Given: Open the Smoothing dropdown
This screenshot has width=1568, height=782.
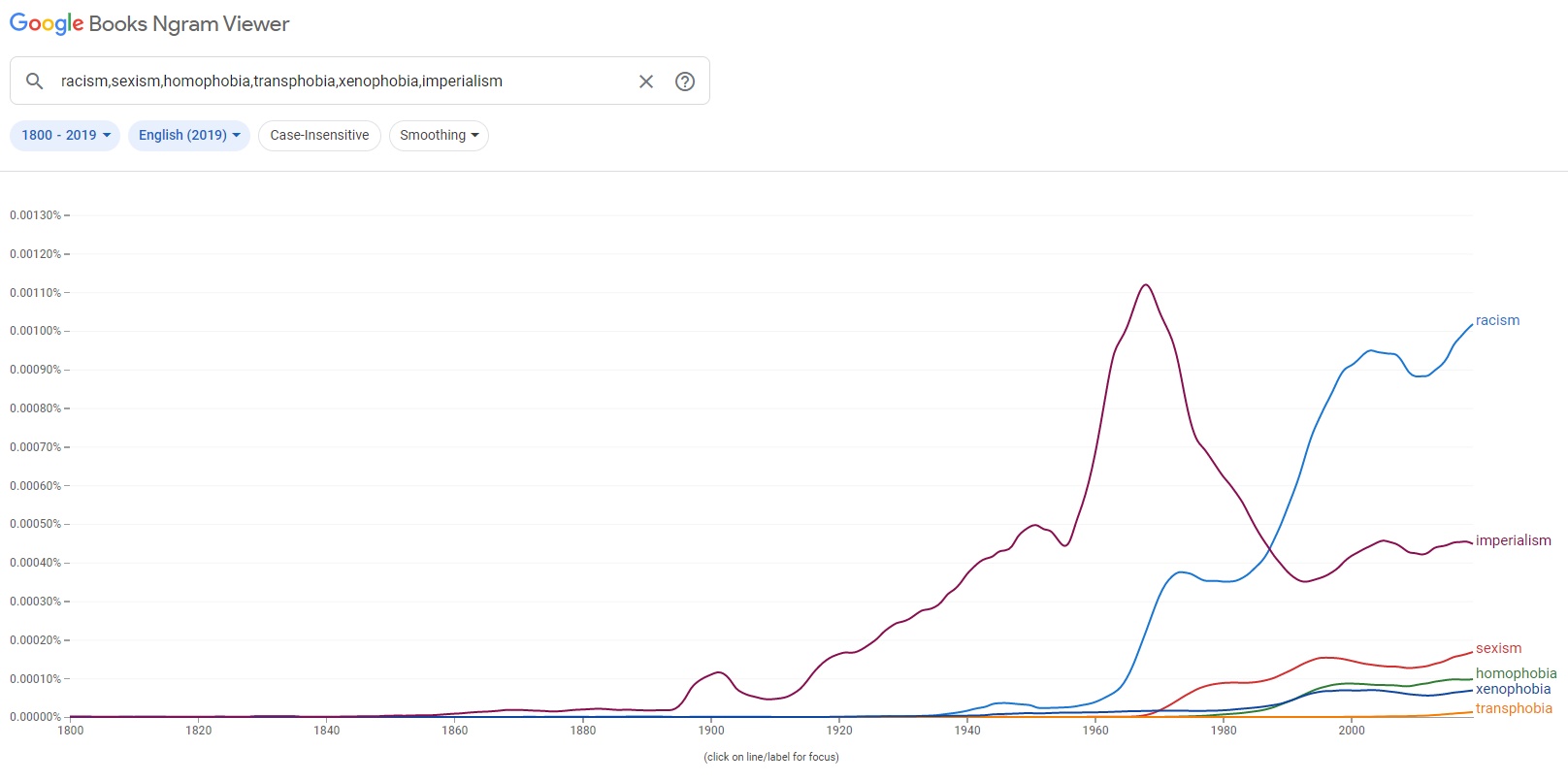Looking at the screenshot, I should [439, 135].
